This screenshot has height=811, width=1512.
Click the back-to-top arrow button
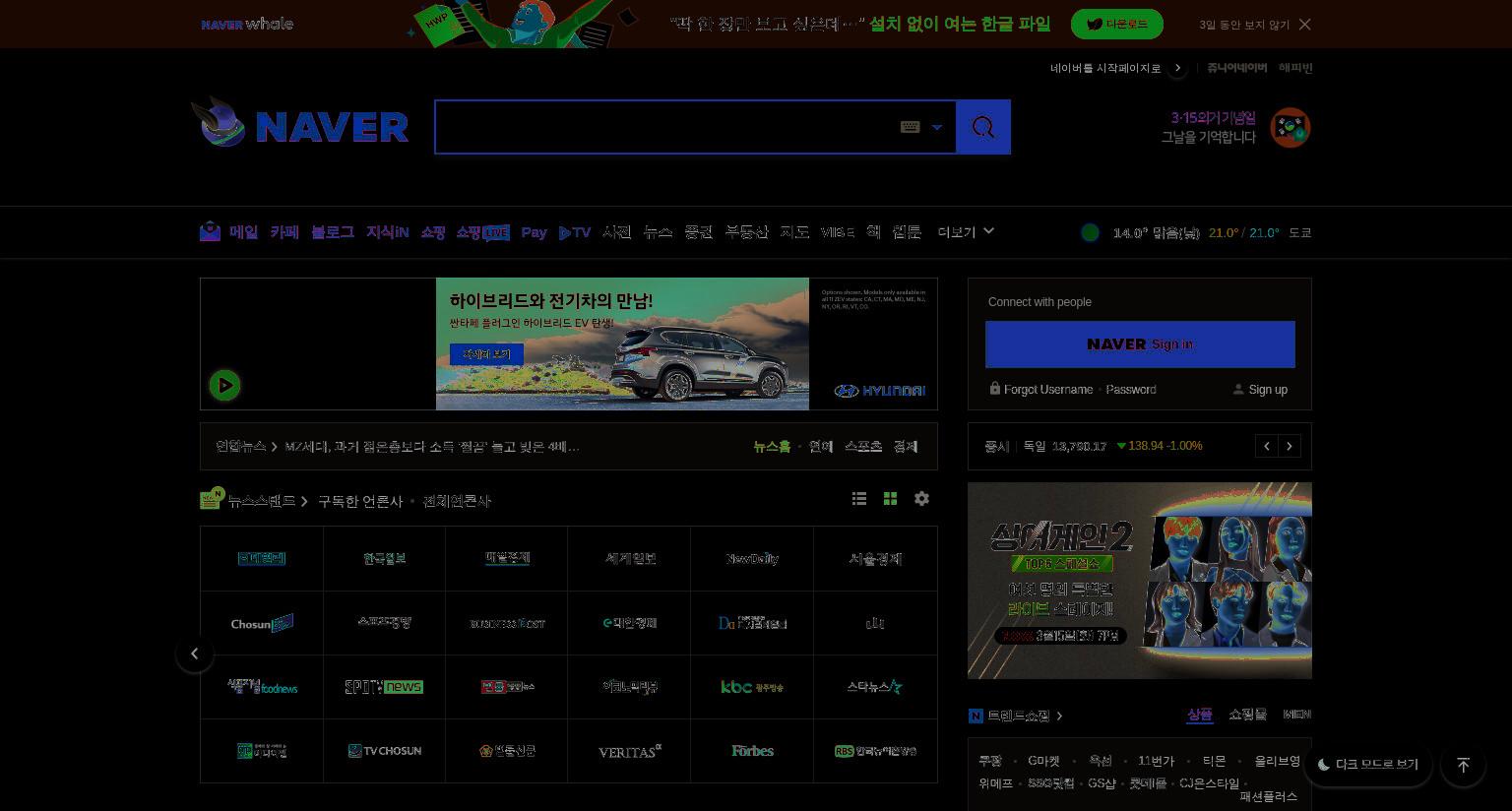tap(1463, 765)
